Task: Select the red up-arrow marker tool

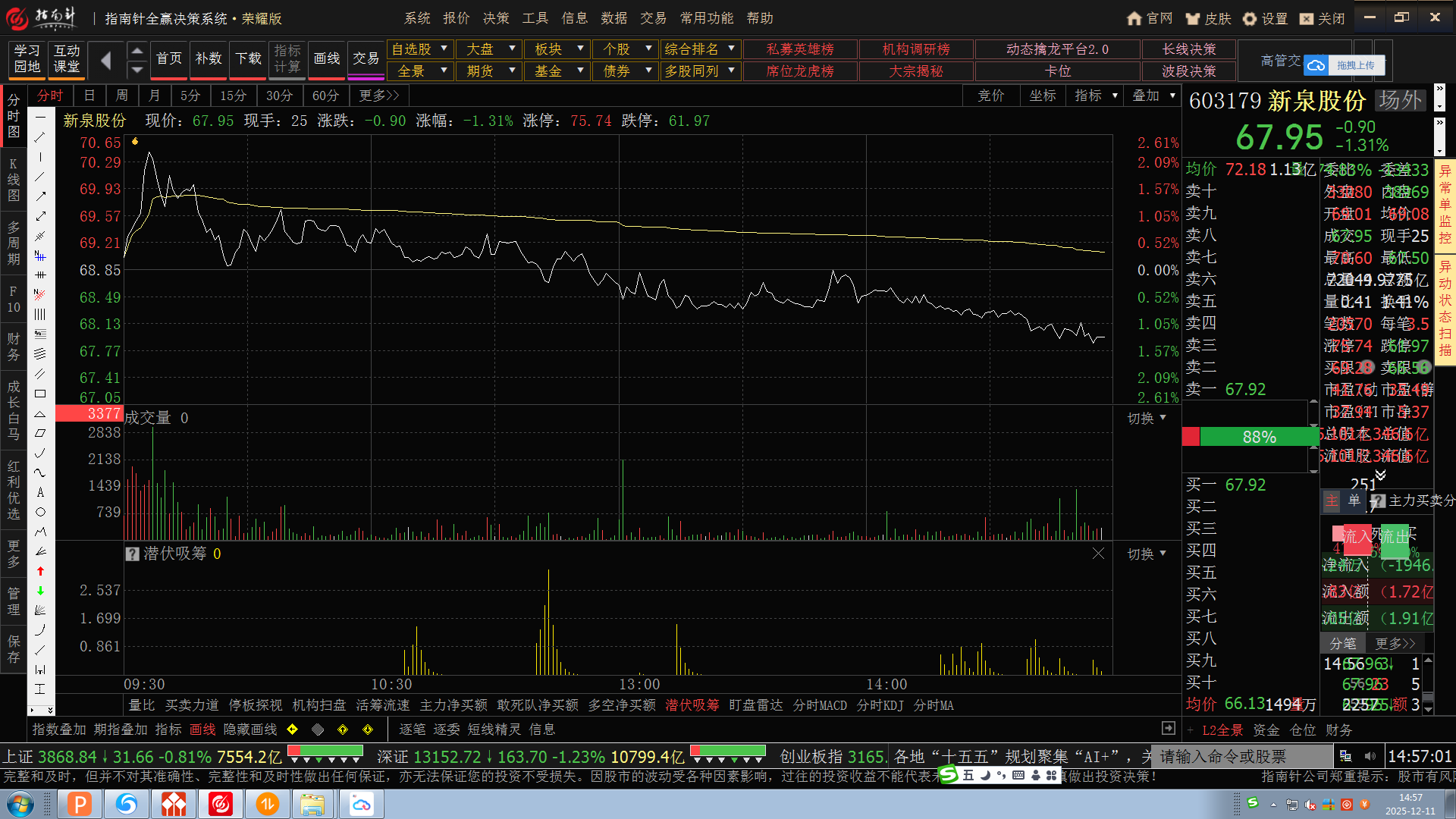Action: pos(40,571)
